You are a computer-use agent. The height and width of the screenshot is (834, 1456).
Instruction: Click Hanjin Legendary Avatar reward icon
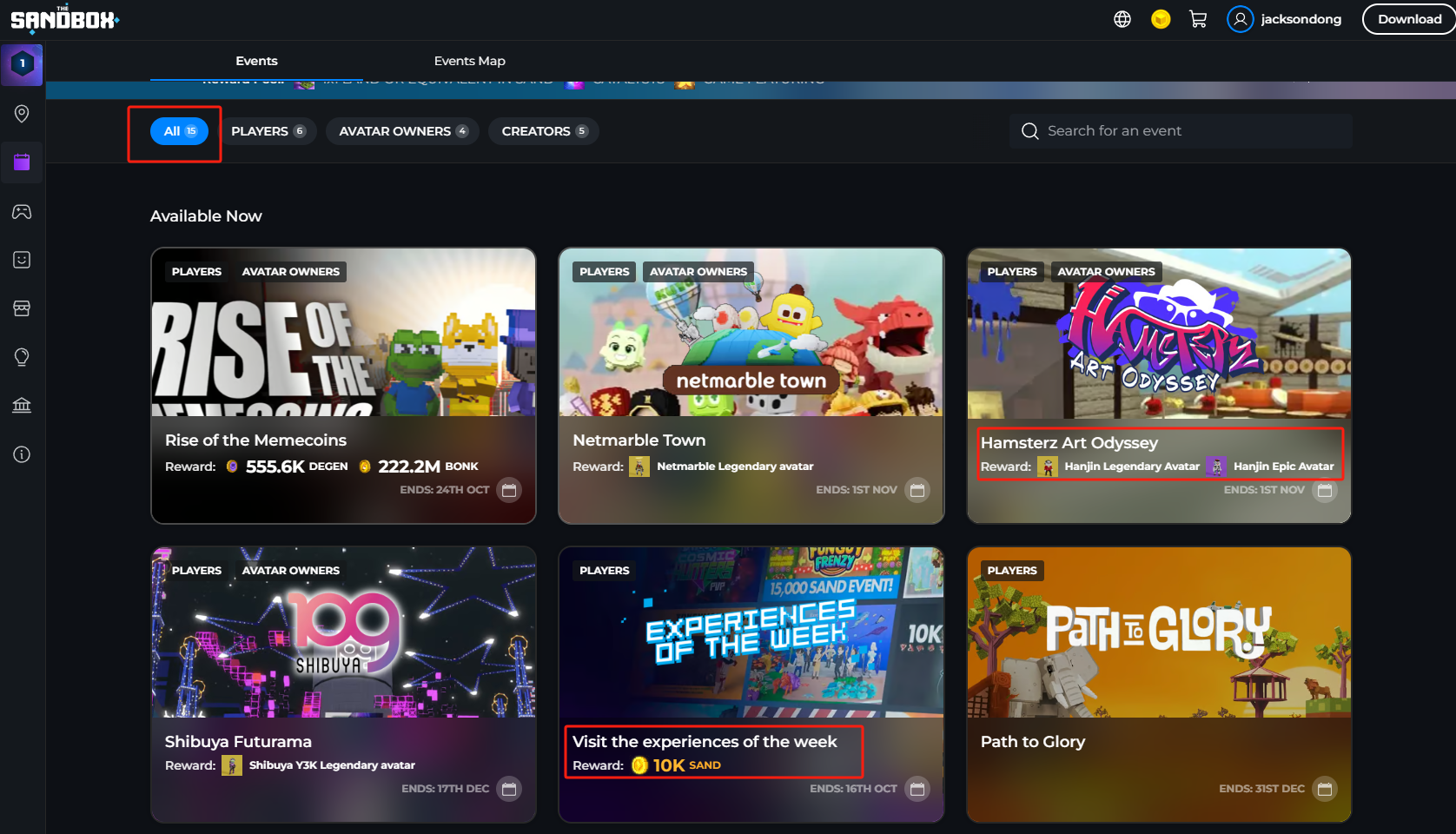[1048, 467]
